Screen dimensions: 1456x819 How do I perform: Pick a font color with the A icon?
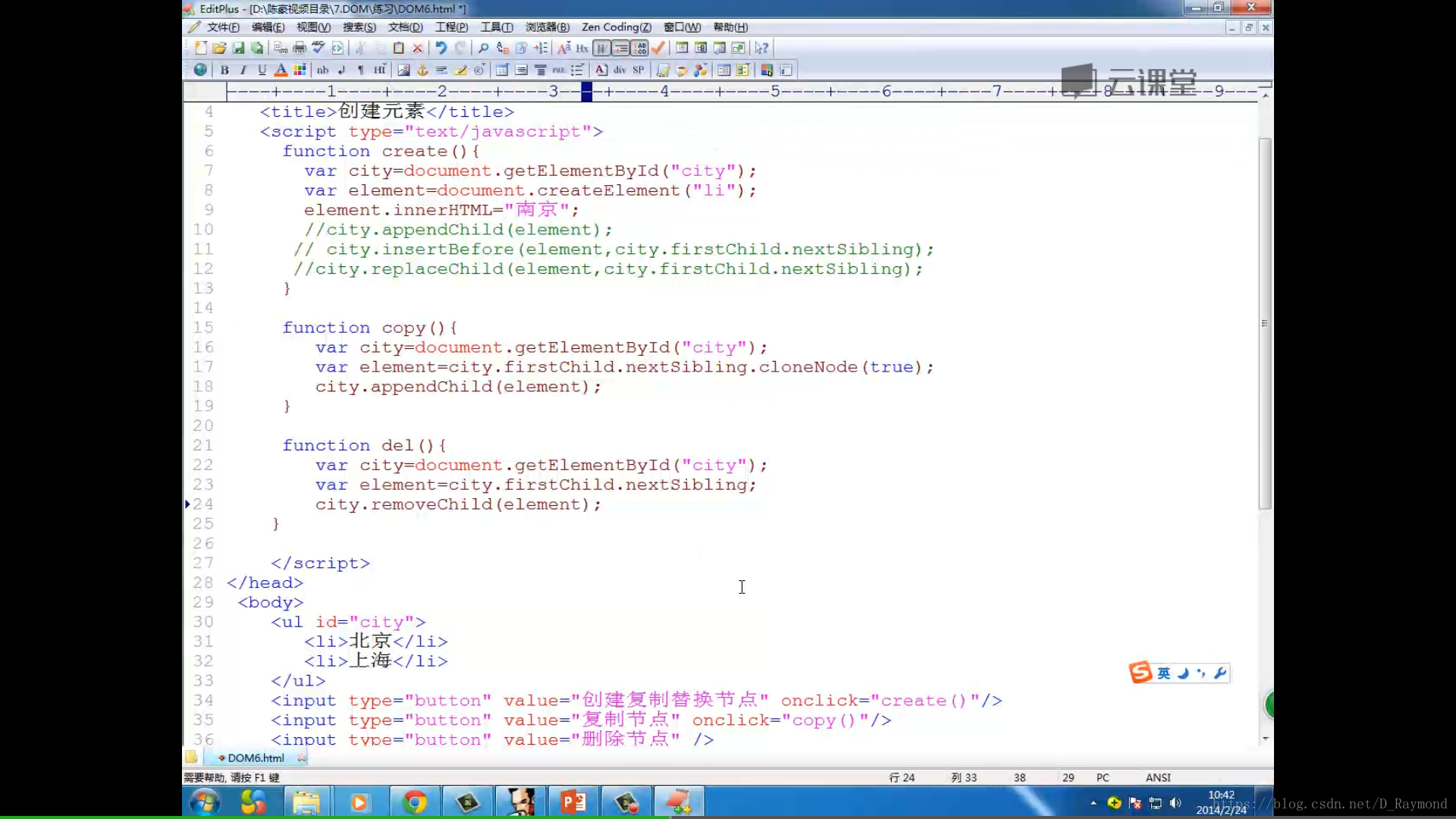pyautogui.click(x=281, y=70)
